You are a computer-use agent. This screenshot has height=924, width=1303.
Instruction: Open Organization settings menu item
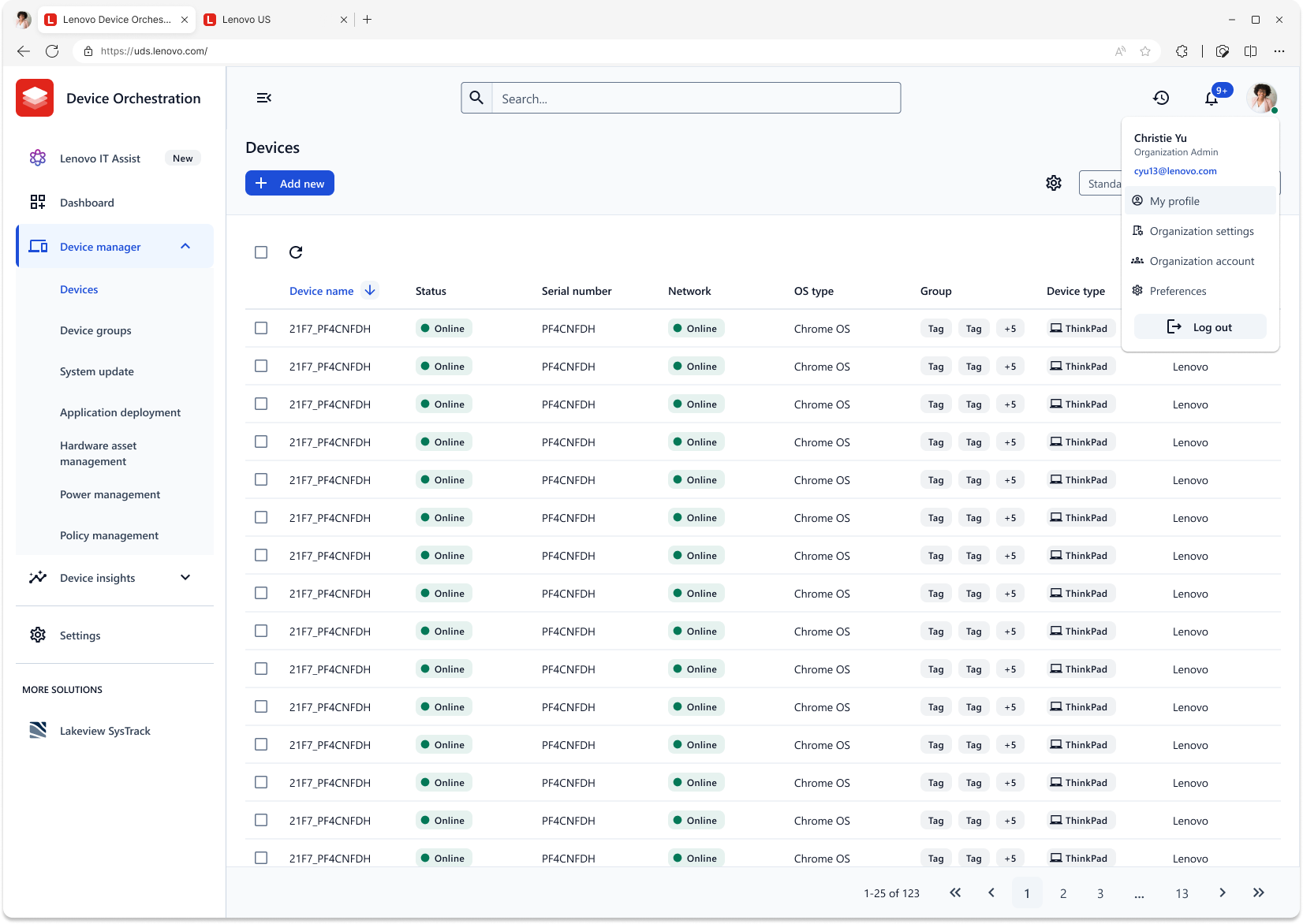coord(1200,231)
